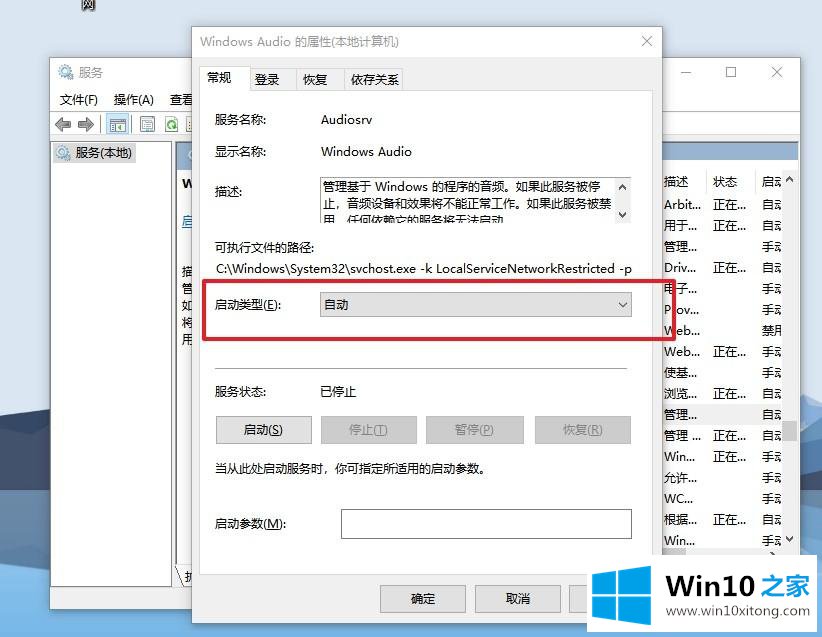Minimize the Services window
The image size is (822, 637).
pyautogui.click(x=686, y=72)
